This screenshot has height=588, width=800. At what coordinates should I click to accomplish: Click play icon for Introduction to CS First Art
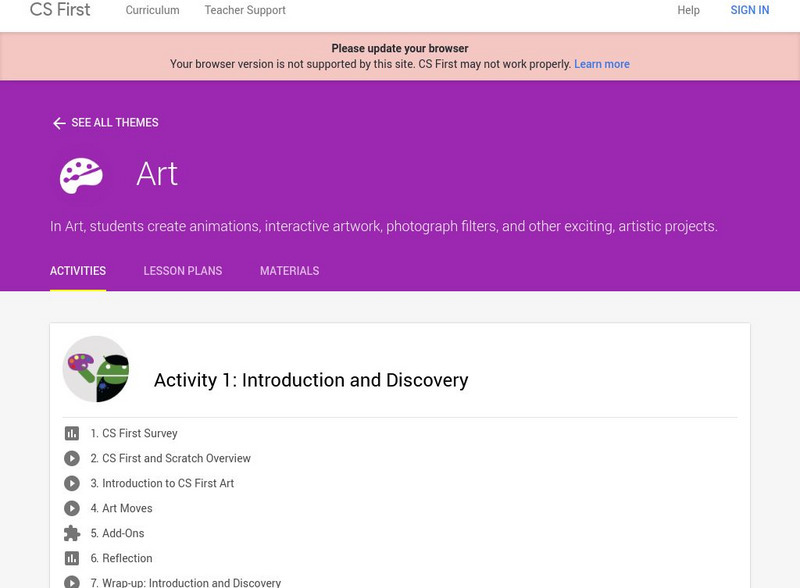72,483
